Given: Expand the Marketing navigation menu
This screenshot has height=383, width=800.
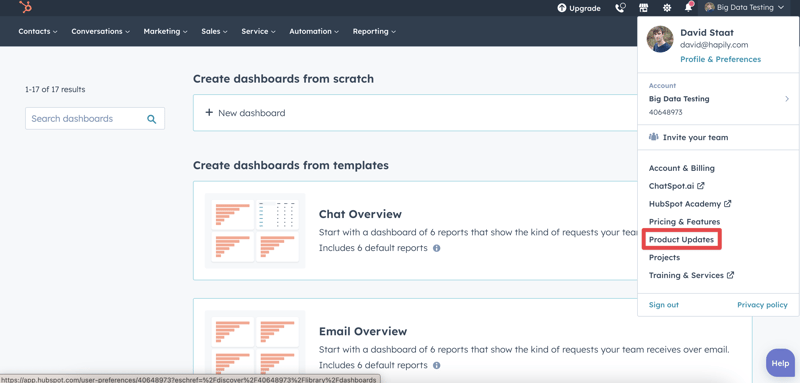Looking at the screenshot, I should pos(165,31).
